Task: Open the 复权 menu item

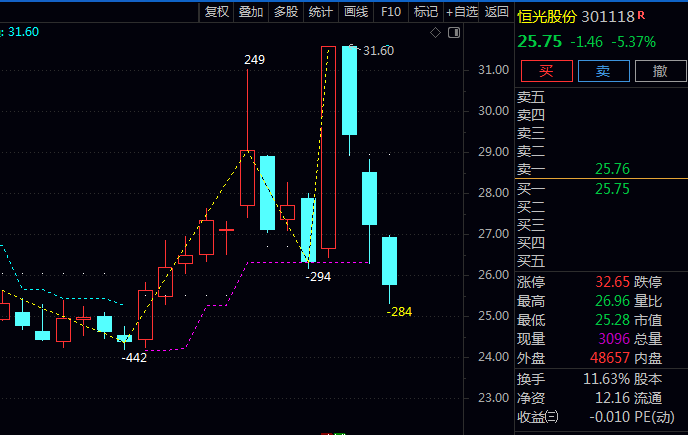Action: click(217, 12)
